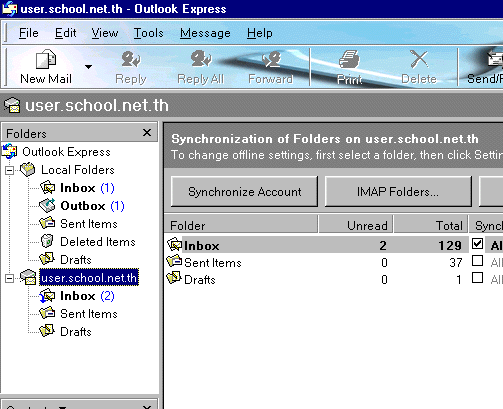Viewport: 503px width, 409px height.
Task: Open the New Mail dropdown arrow
Action: [88, 67]
